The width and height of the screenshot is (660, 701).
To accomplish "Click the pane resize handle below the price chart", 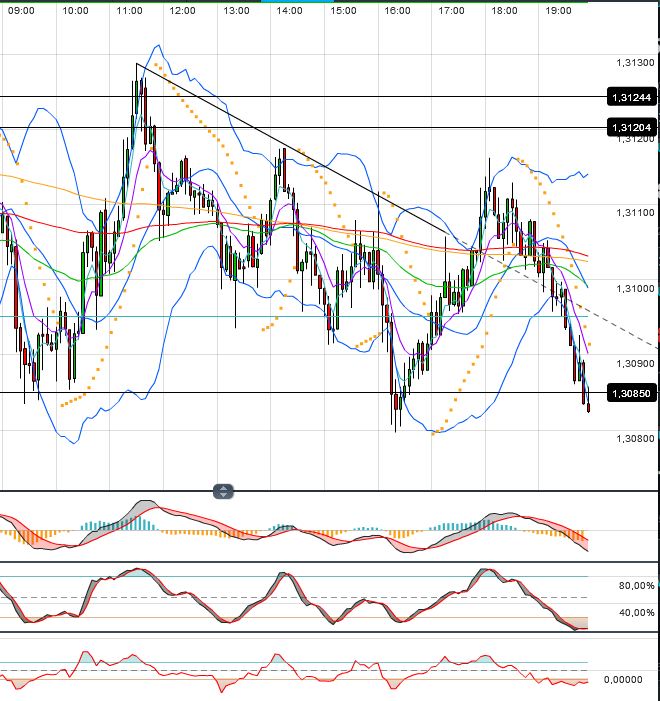I will pyautogui.click(x=223, y=491).
